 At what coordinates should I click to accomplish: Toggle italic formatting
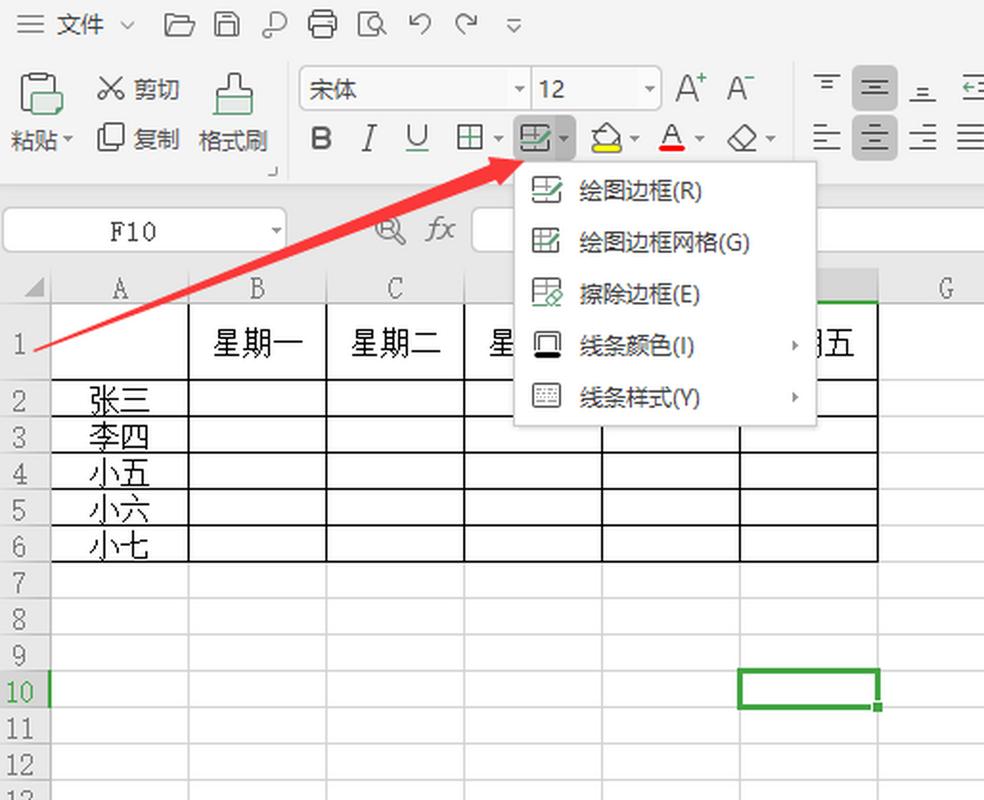click(369, 137)
